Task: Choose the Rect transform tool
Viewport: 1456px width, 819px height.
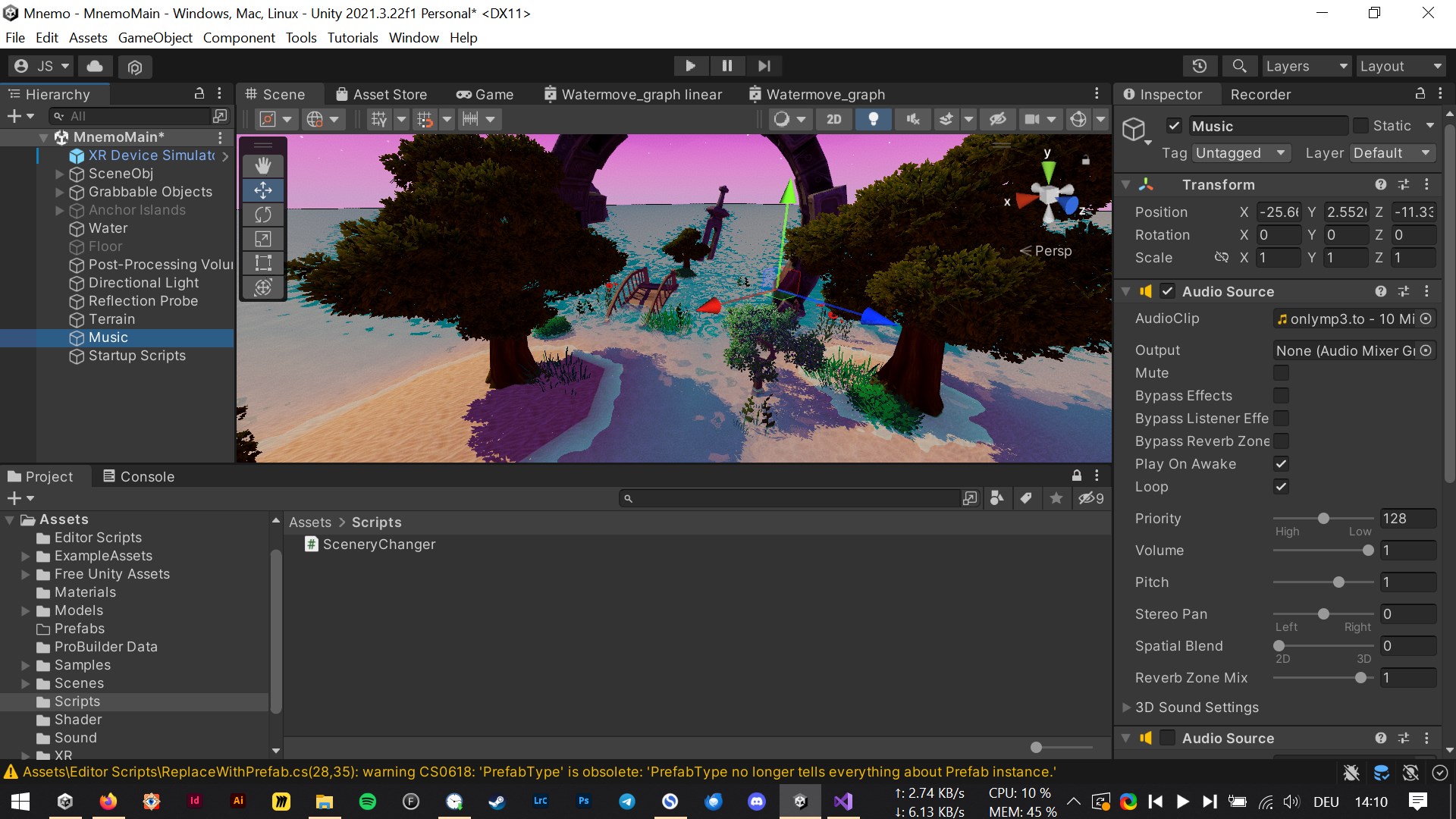Action: click(263, 263)
